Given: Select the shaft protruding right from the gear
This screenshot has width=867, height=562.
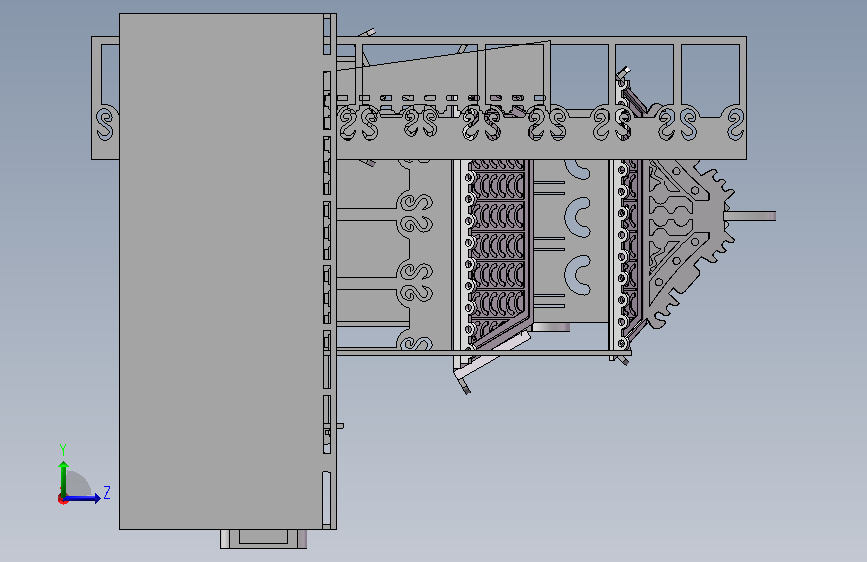Looking at the screenshot, I should coord(751,216).
